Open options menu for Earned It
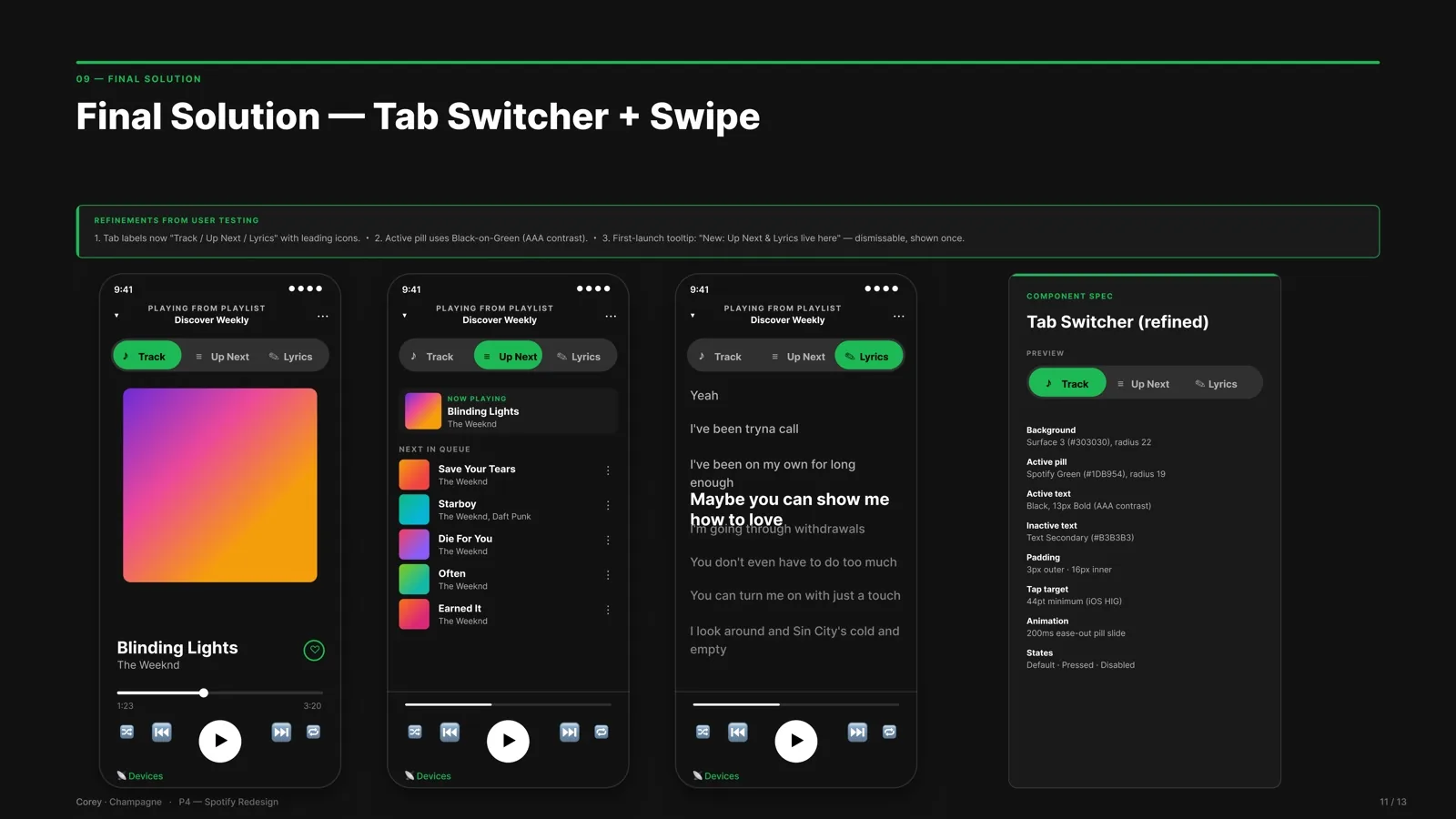Screen dimensions: 1456x819 coord(608,610)
